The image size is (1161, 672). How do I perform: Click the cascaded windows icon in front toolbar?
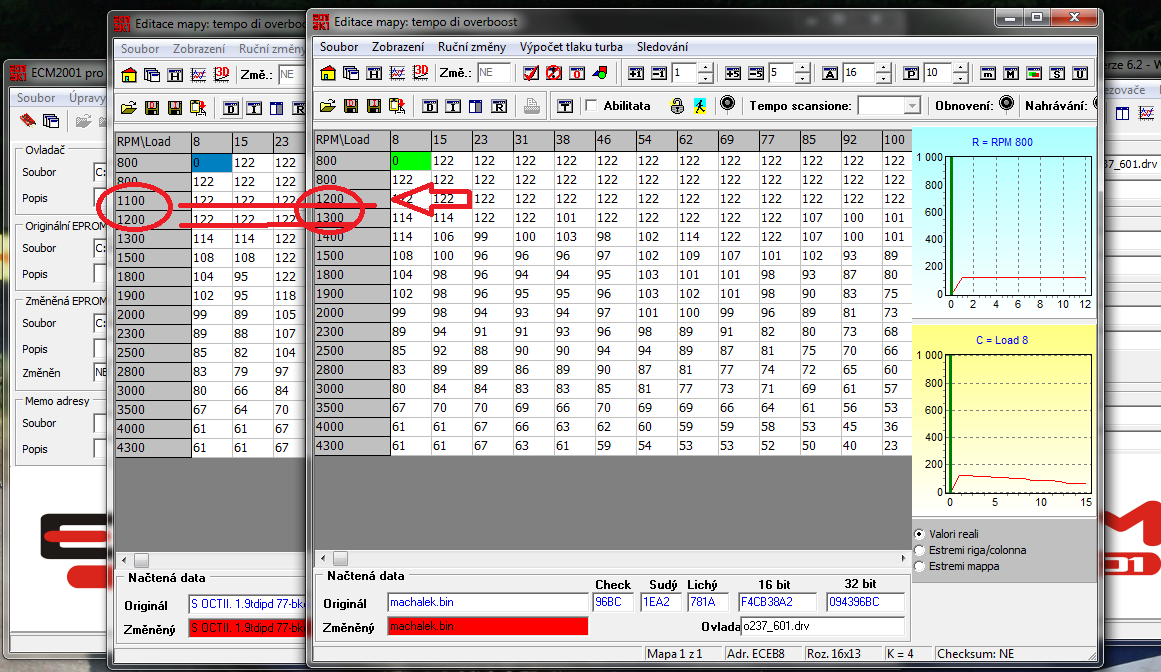351,73
